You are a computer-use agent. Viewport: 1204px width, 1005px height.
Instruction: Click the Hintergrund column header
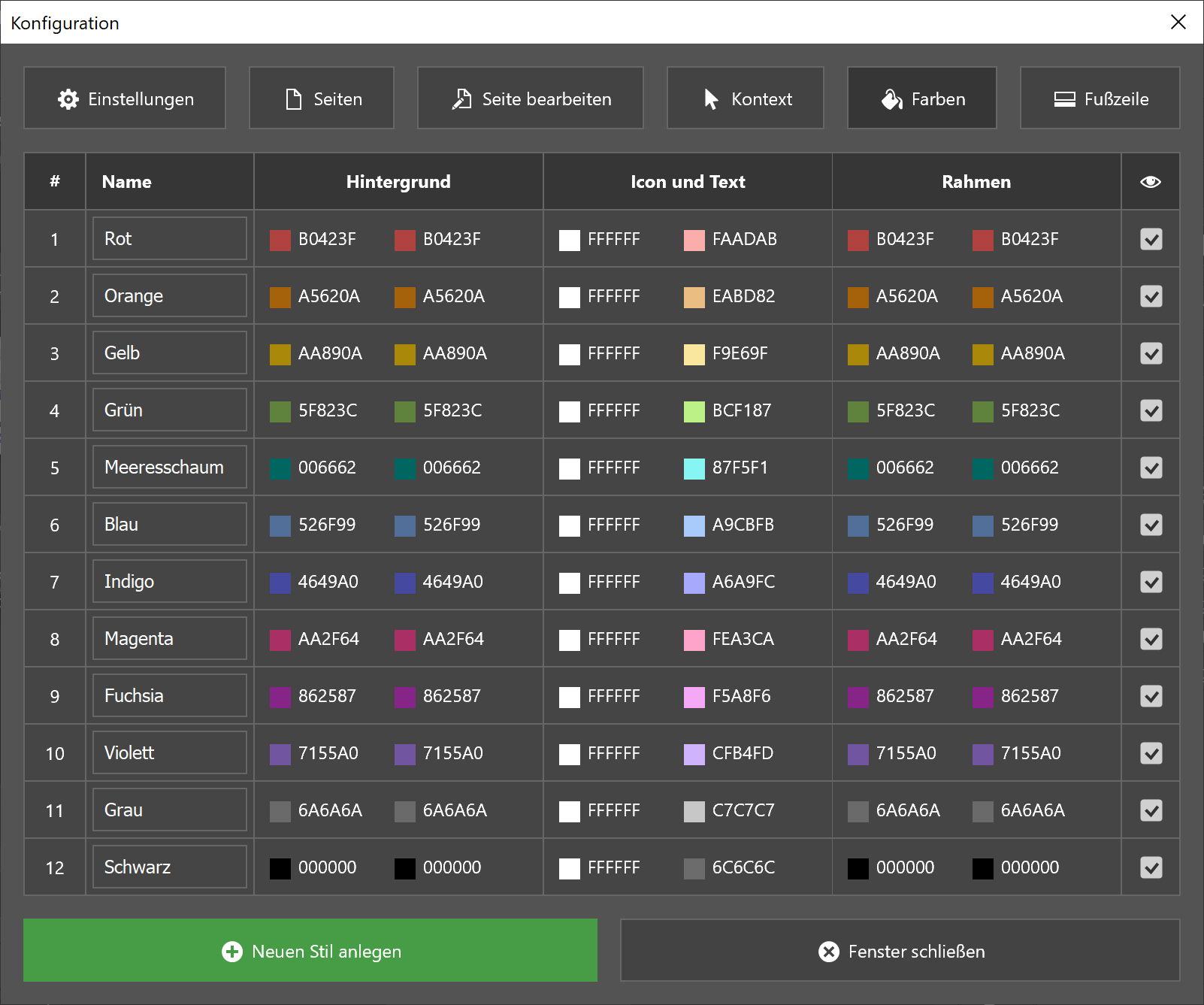pos(398,182)
